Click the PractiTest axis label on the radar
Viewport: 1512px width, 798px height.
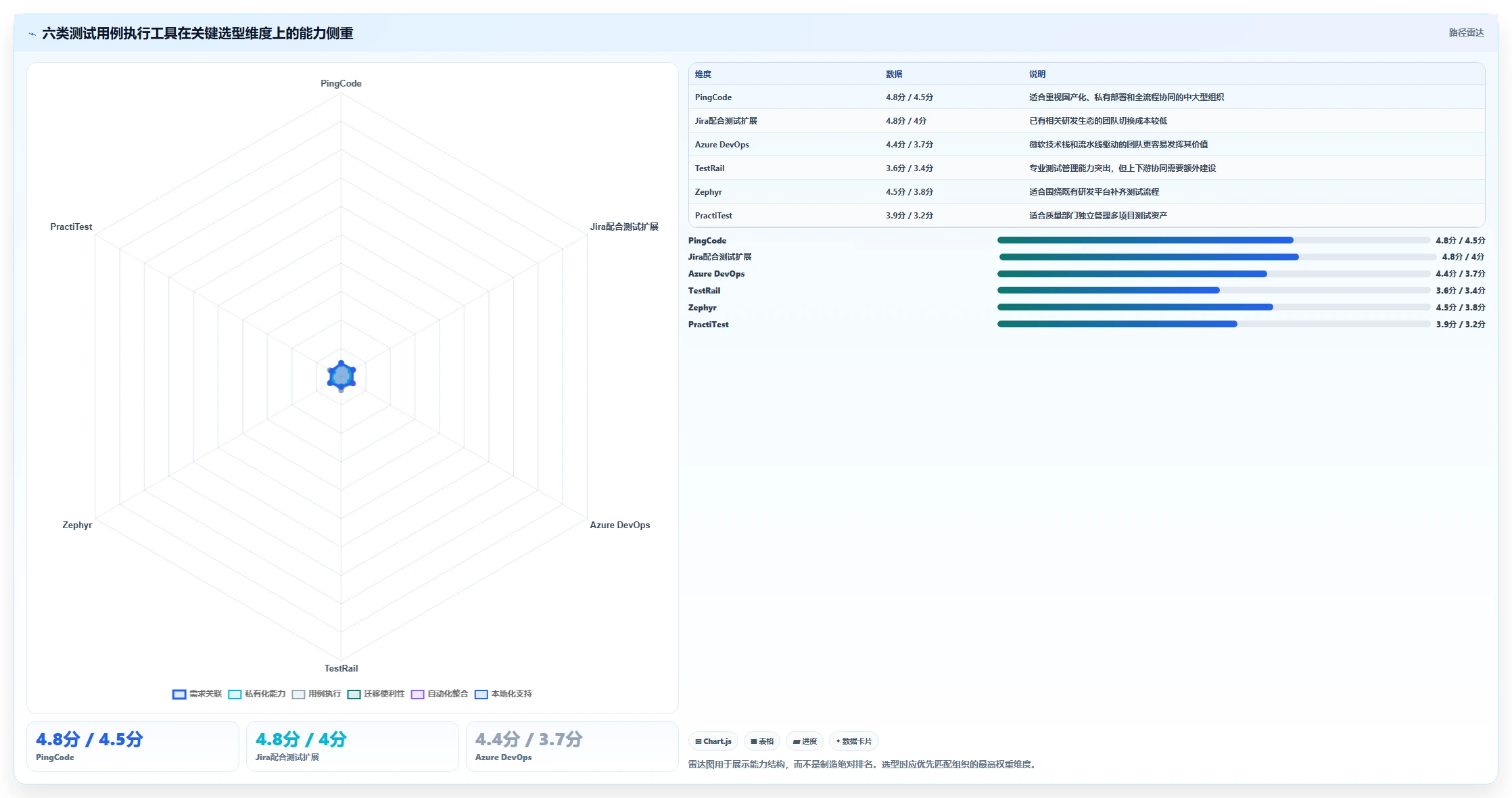[x=71, y=227]
